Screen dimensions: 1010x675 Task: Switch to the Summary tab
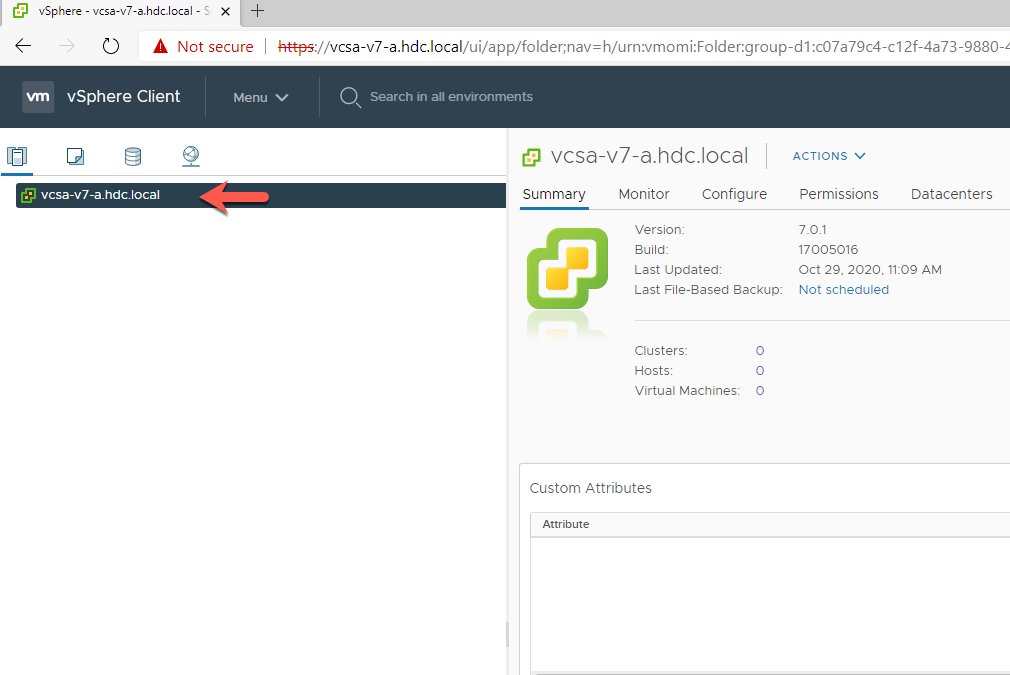pyautogui.click(x=554, y=195)
